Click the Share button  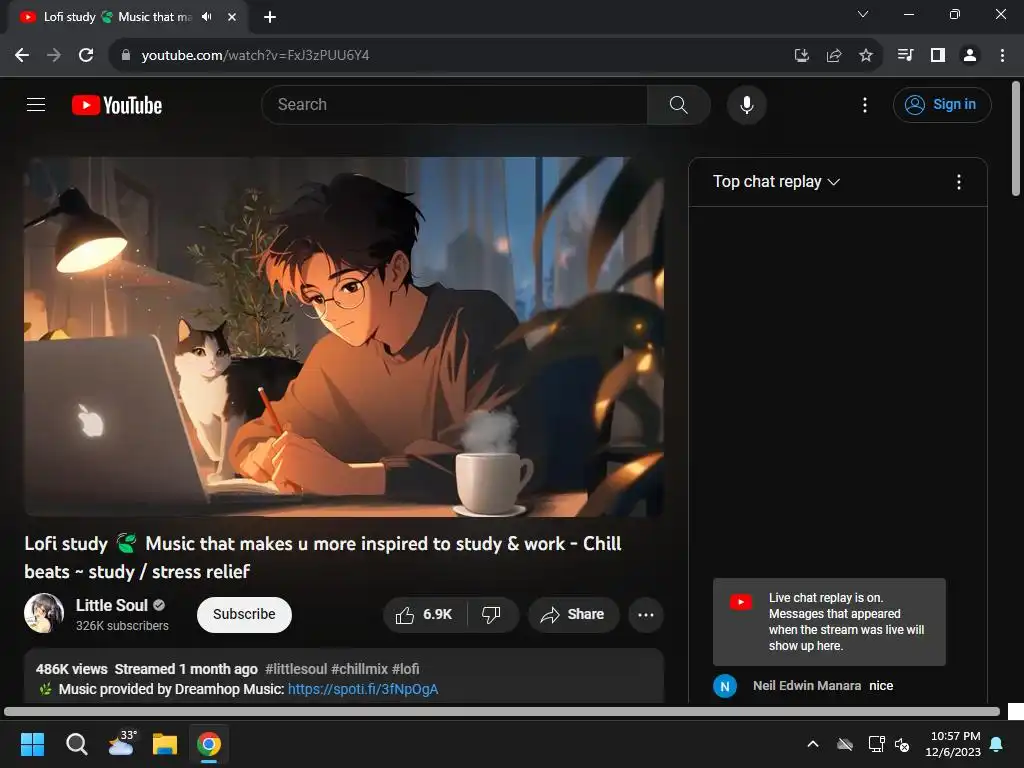click(x=573, y=615)
